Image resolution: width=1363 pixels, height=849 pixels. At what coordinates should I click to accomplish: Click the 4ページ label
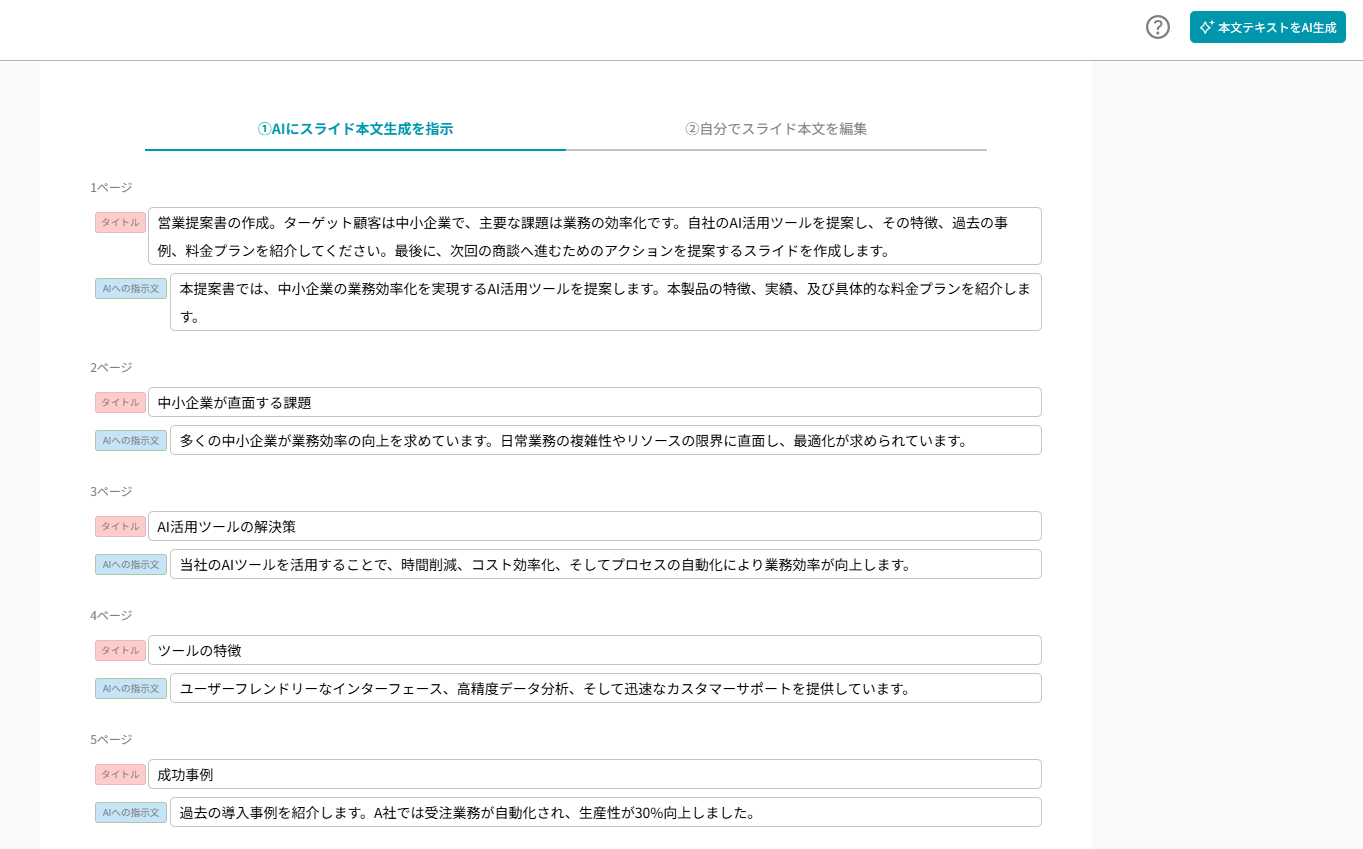click(x=111, y=615)
